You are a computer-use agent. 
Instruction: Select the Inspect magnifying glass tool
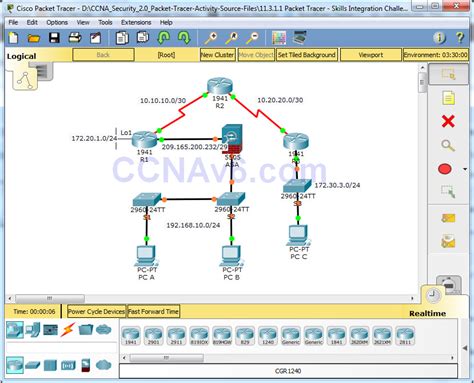(x=448, y=145)
